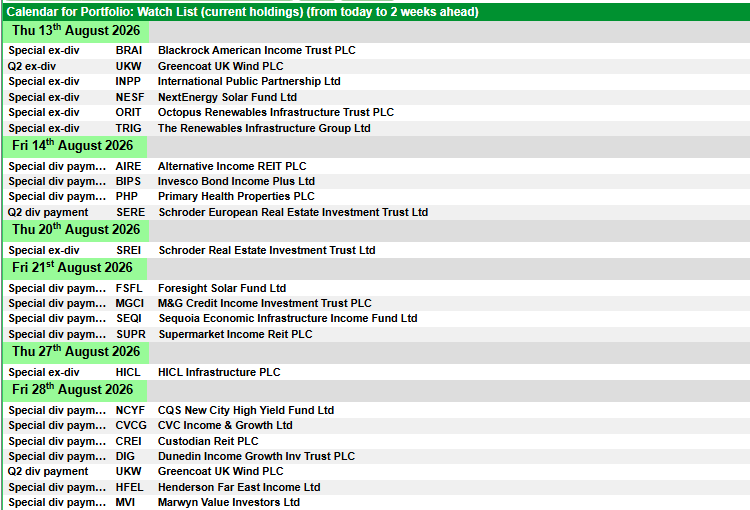Open Marwyn Value Investors Ltd entry
The height and width of the screenshot is (510, 750).
229,502
